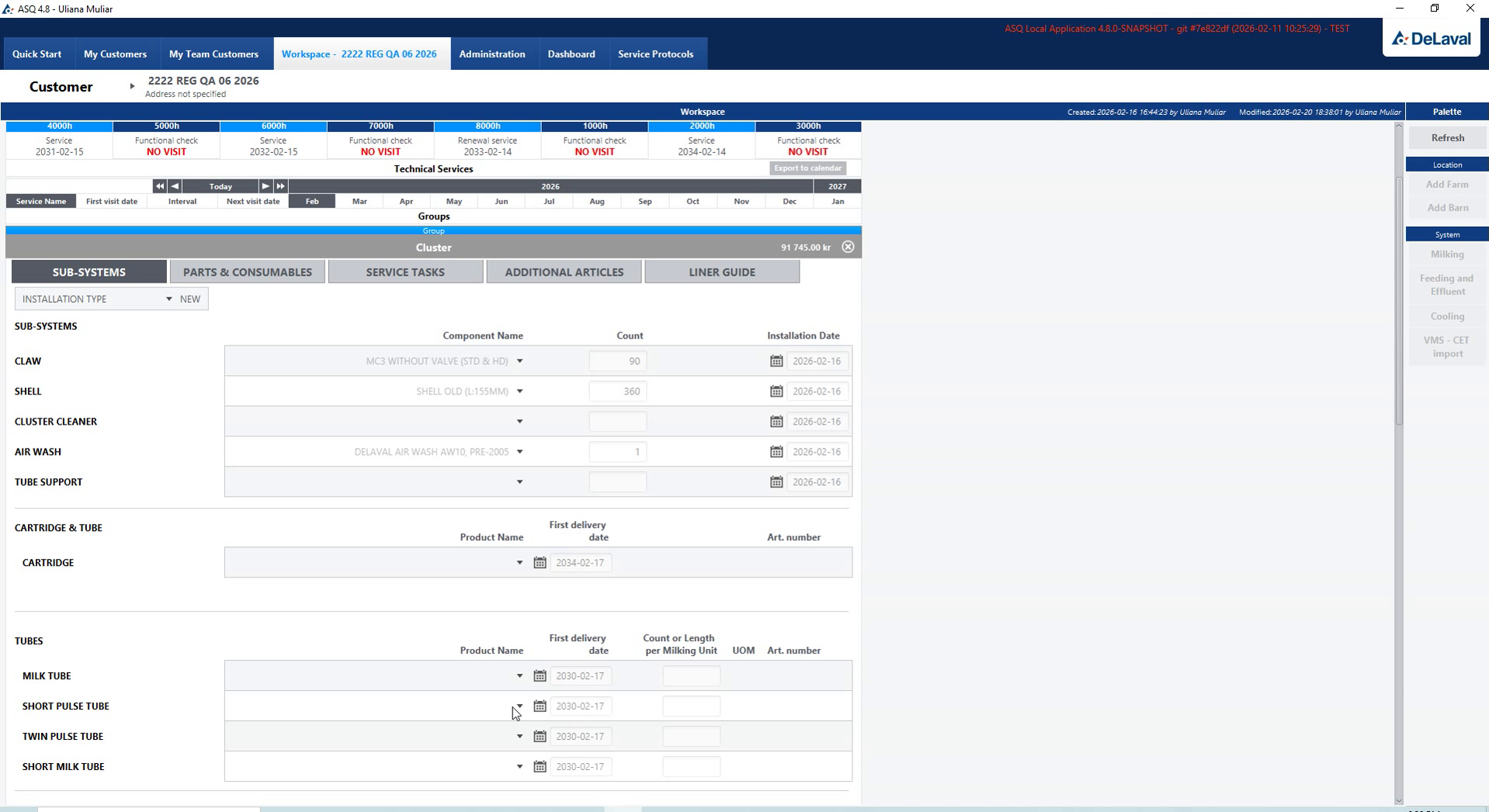Click Add Farm in Location palette
The image size is (1489, 812).
click(x=1447, y=184)
